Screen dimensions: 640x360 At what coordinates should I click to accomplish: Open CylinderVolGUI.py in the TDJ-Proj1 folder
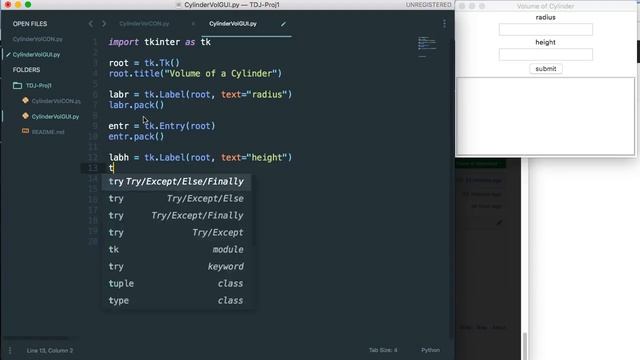(56, 116)
